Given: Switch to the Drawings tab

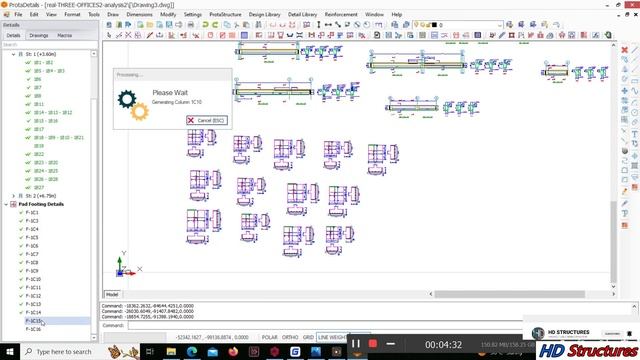Looking at the screenshot, I should (39, 36).
